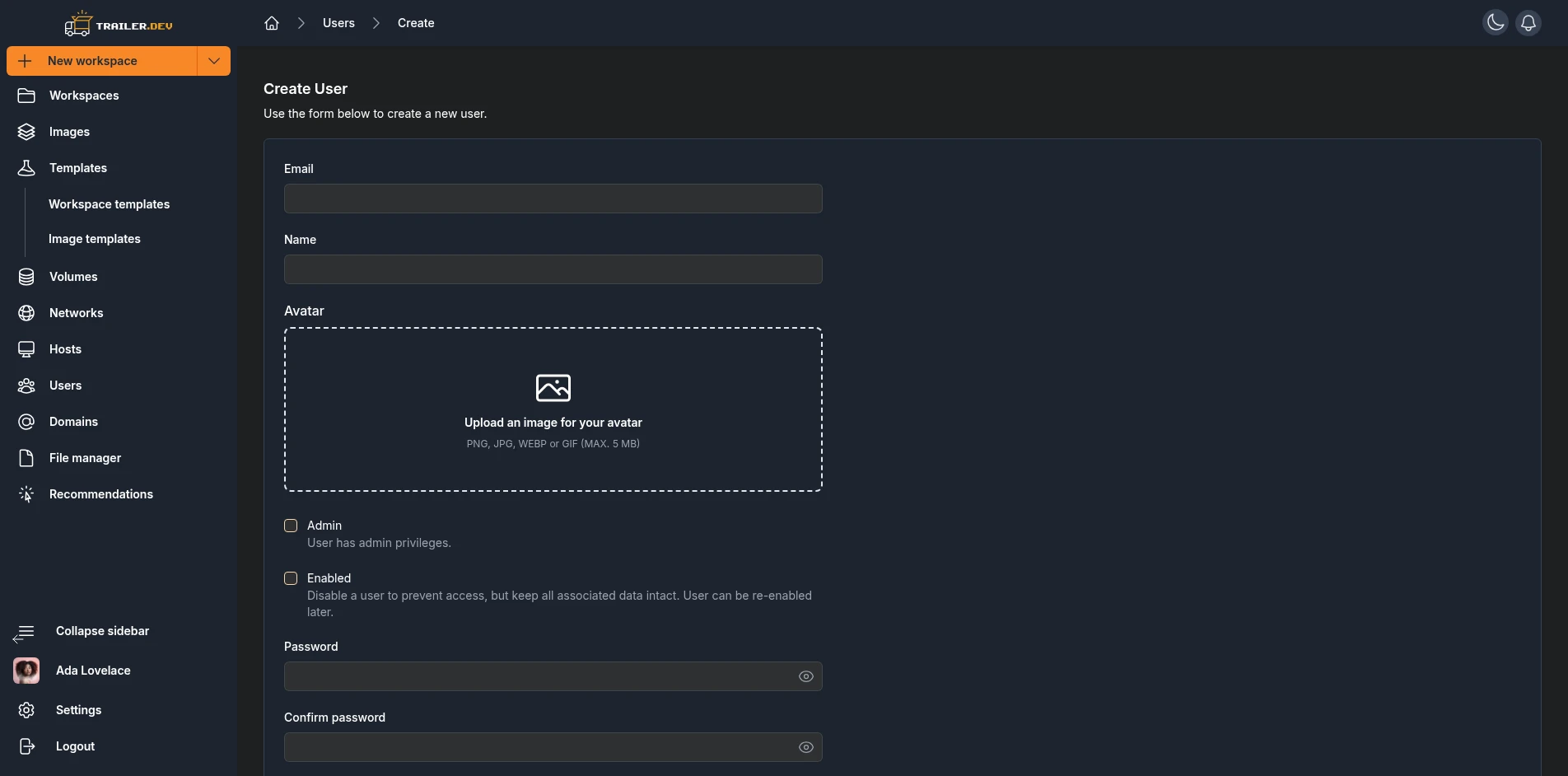This screenshot has width=1568, height=776.
Task: Check the Enabled checkbox
Action: coord(291,578)
